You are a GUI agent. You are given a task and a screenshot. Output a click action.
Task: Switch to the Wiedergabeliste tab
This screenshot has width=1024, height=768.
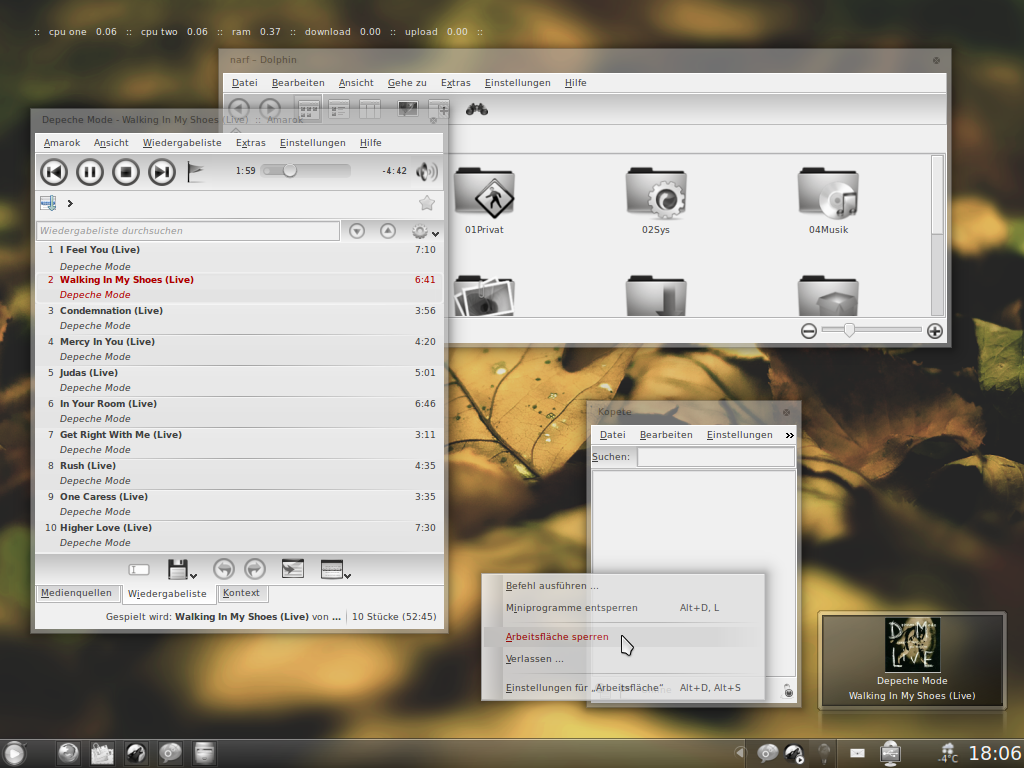tap(167, 594)
